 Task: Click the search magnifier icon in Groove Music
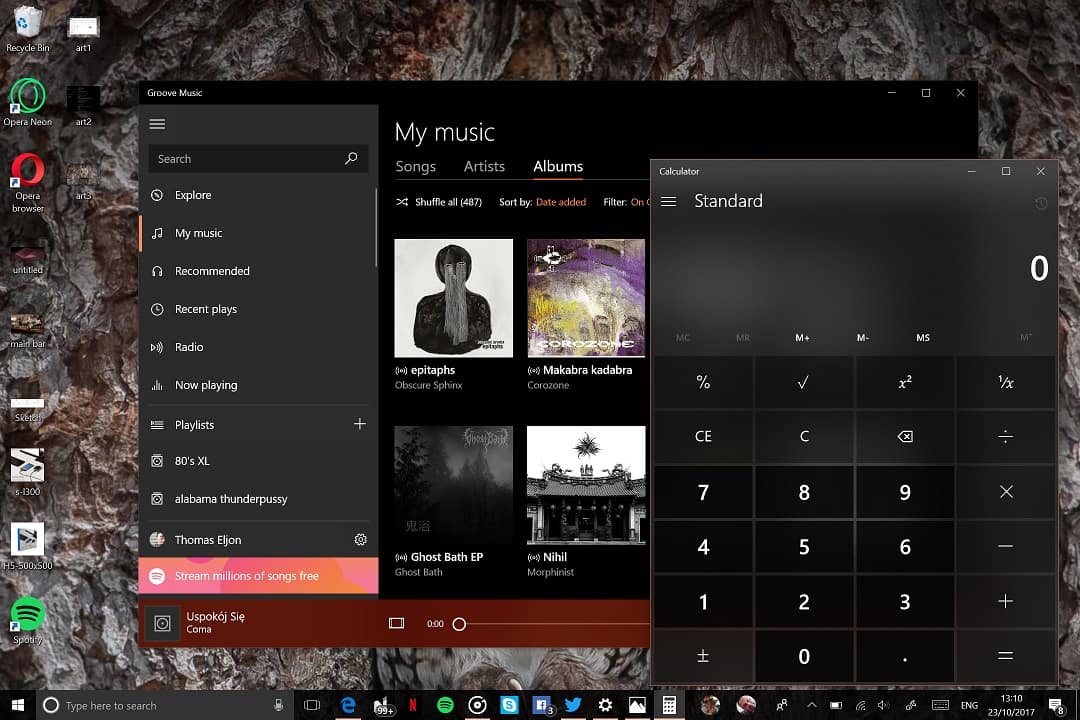pyautogui.click(x=351, y=158)
